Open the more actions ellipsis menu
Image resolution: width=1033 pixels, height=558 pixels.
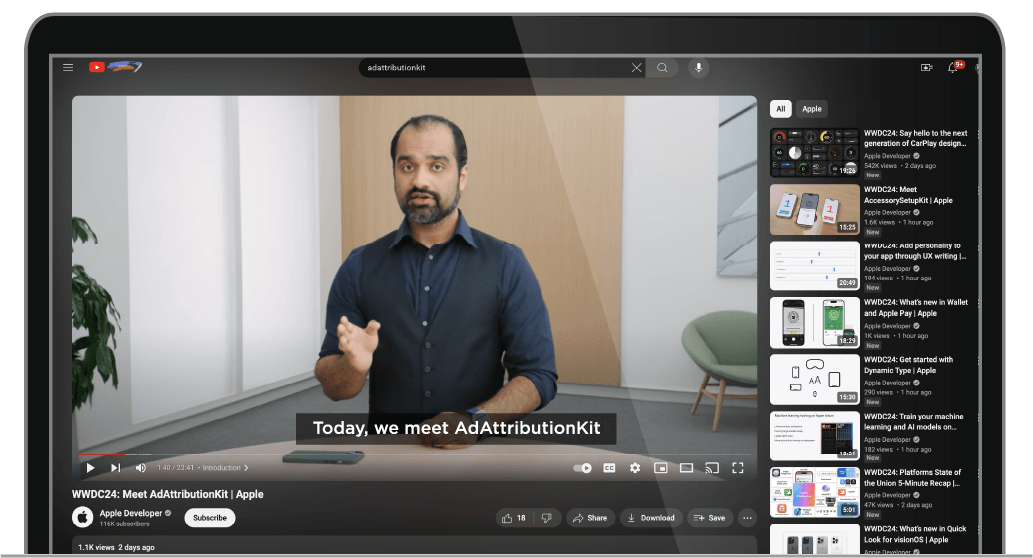pyautogui.click(x=747, y=518)
